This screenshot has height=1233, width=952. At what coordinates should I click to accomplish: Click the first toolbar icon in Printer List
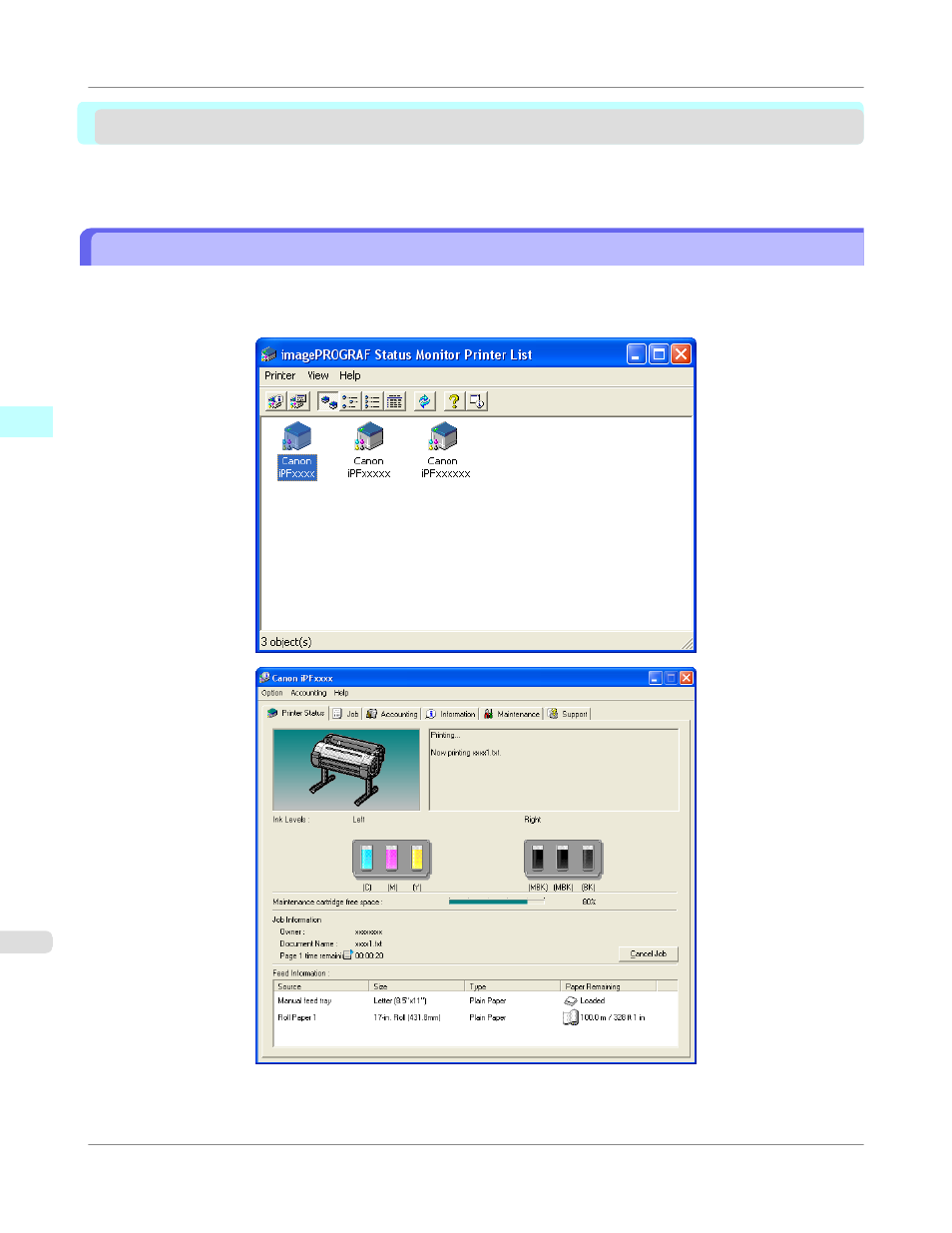[276, 401]
